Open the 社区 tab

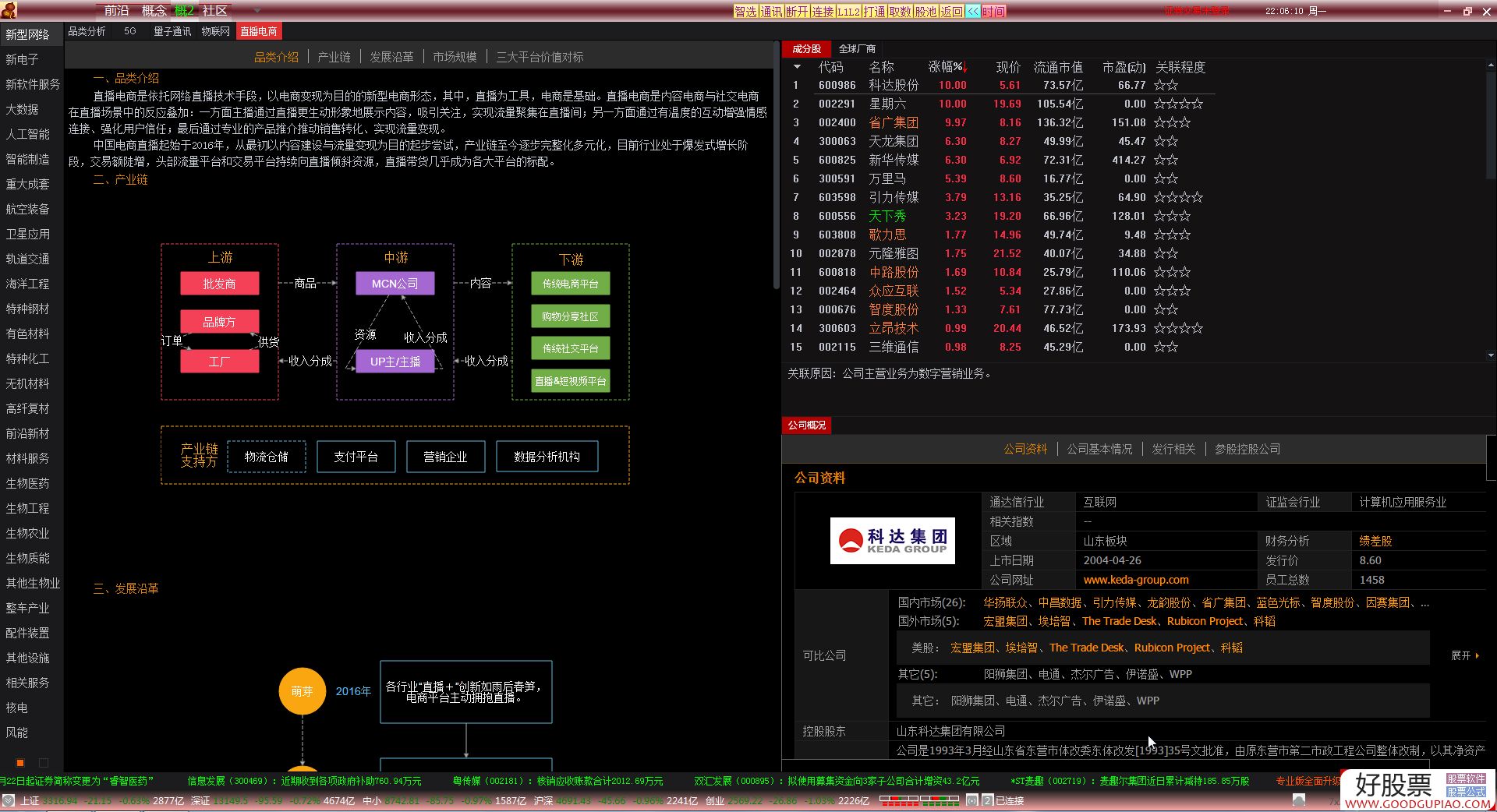[x=215, y=11]
